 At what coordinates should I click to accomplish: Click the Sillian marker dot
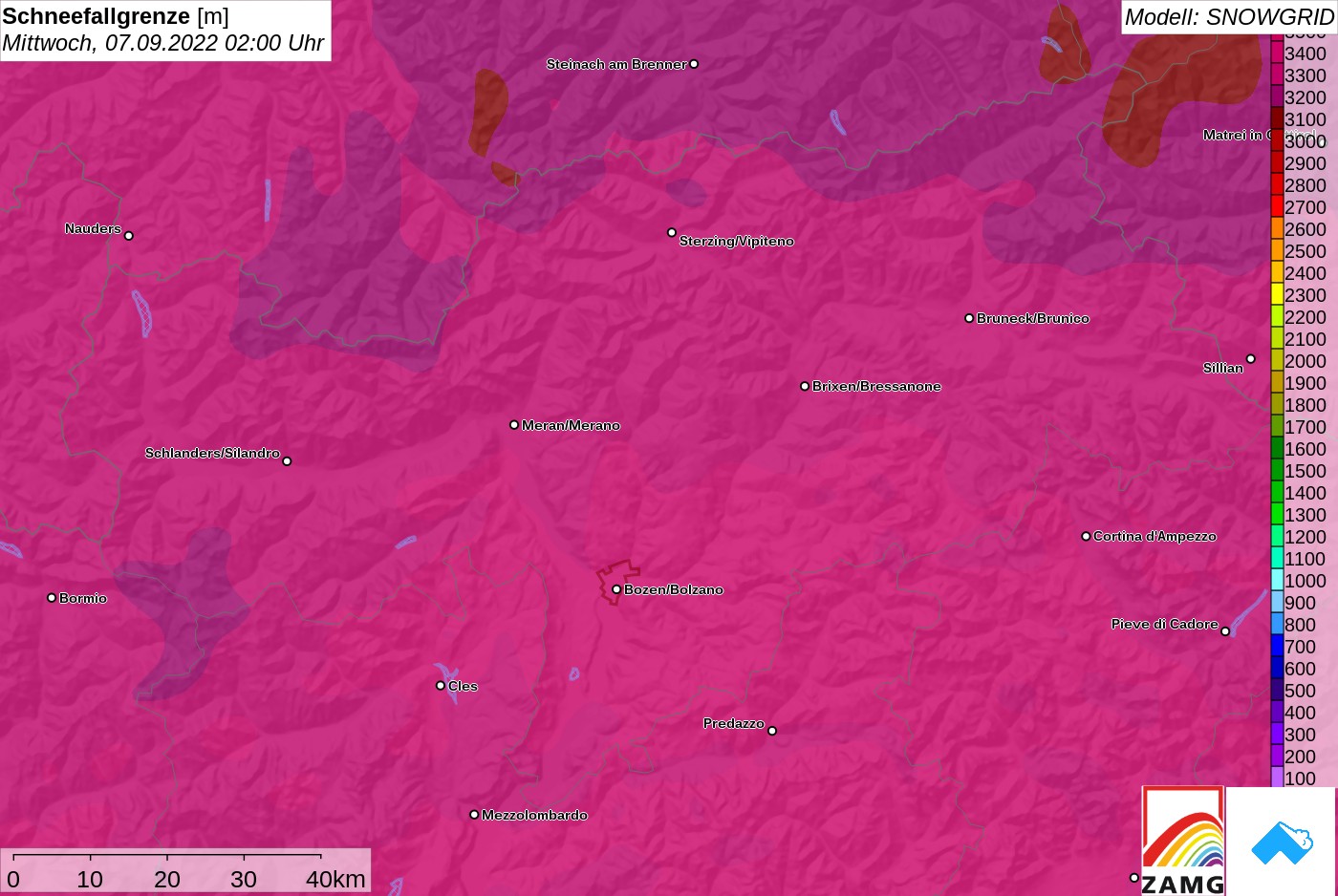pos(1251,359)
